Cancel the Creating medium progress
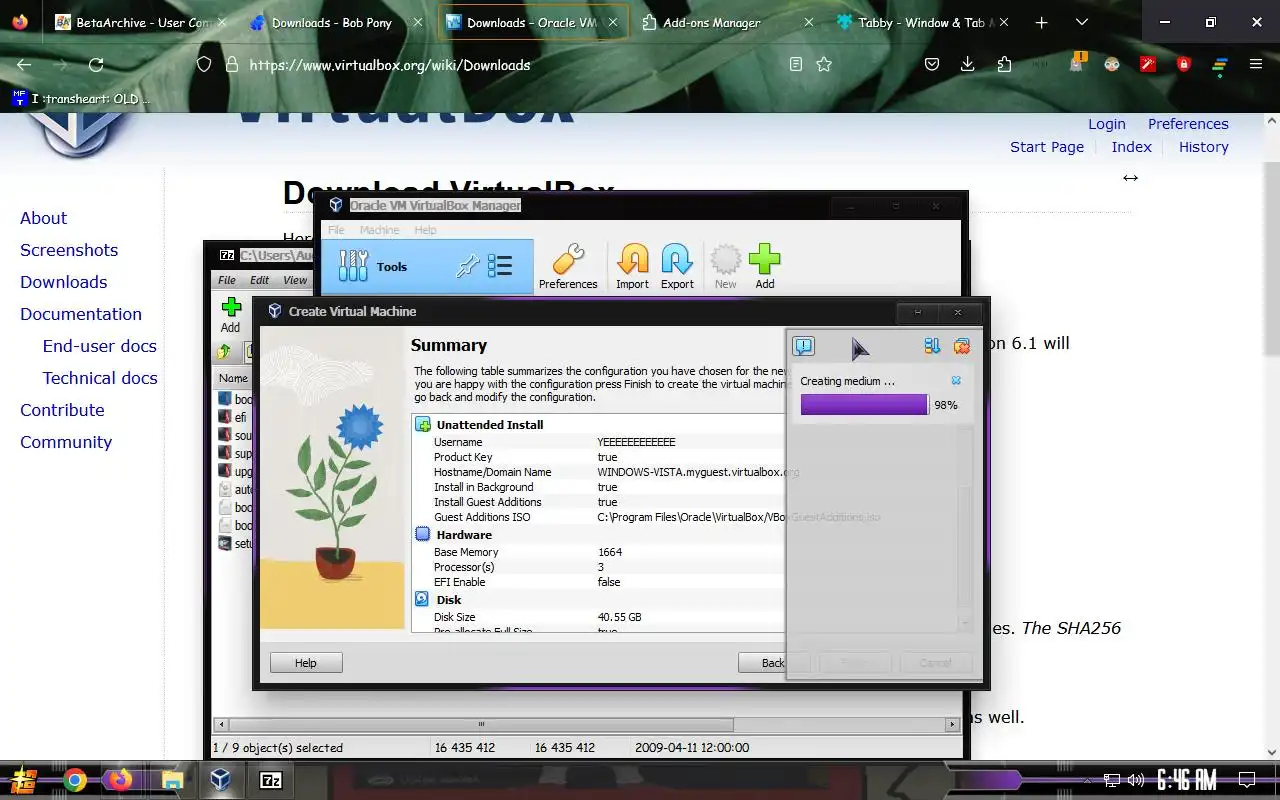The width and height of the screenshot is (1280, 800). pos(956,381)
